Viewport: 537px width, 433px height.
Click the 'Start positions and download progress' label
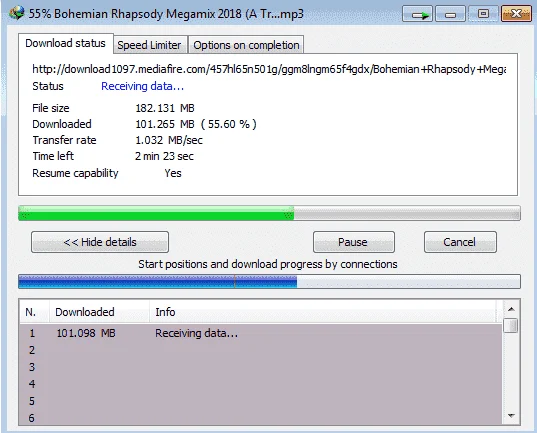[268, 264]
